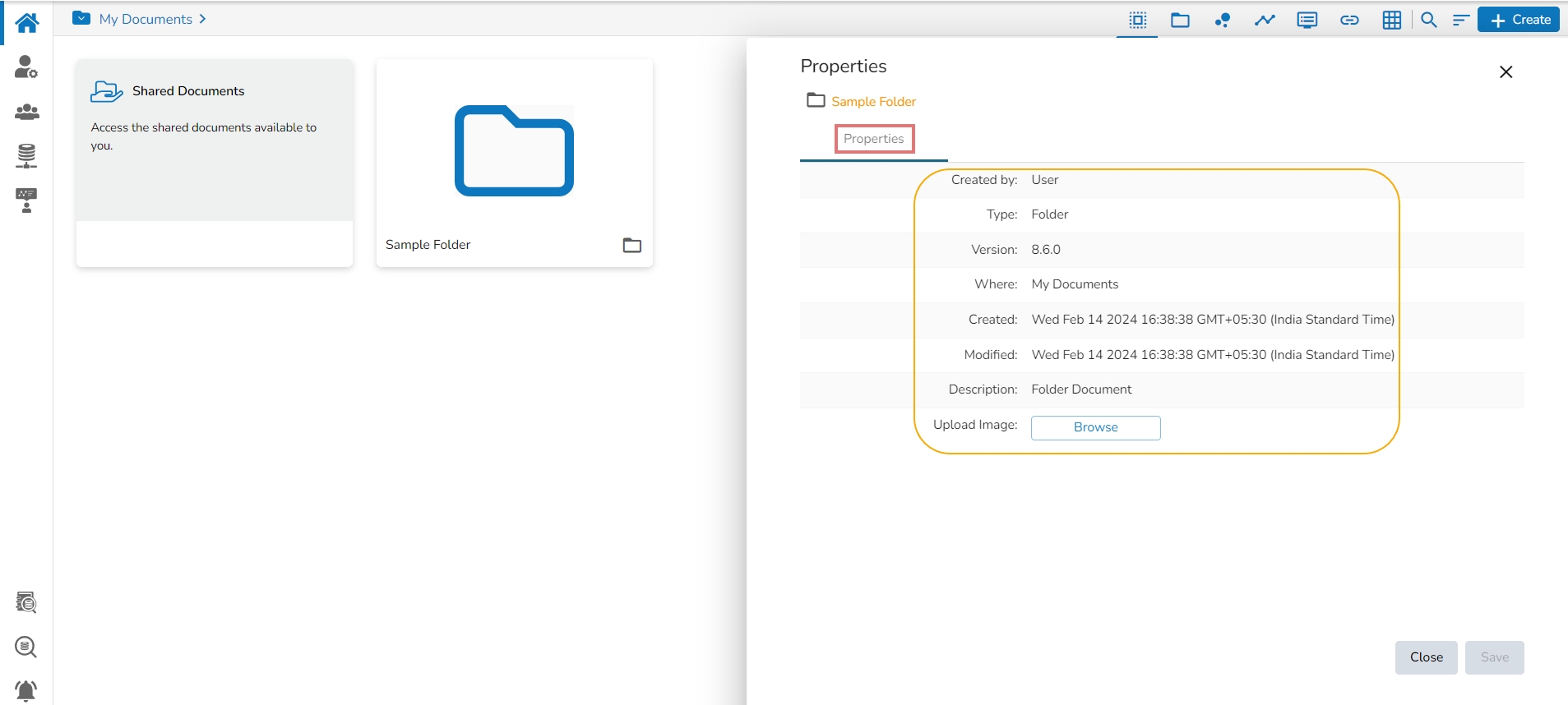The height and width of the screenshot is (705, 1568).
Task: Filter by folders using toolbar folder icon
Action: pyautogui.click(x=1180, y=20)
